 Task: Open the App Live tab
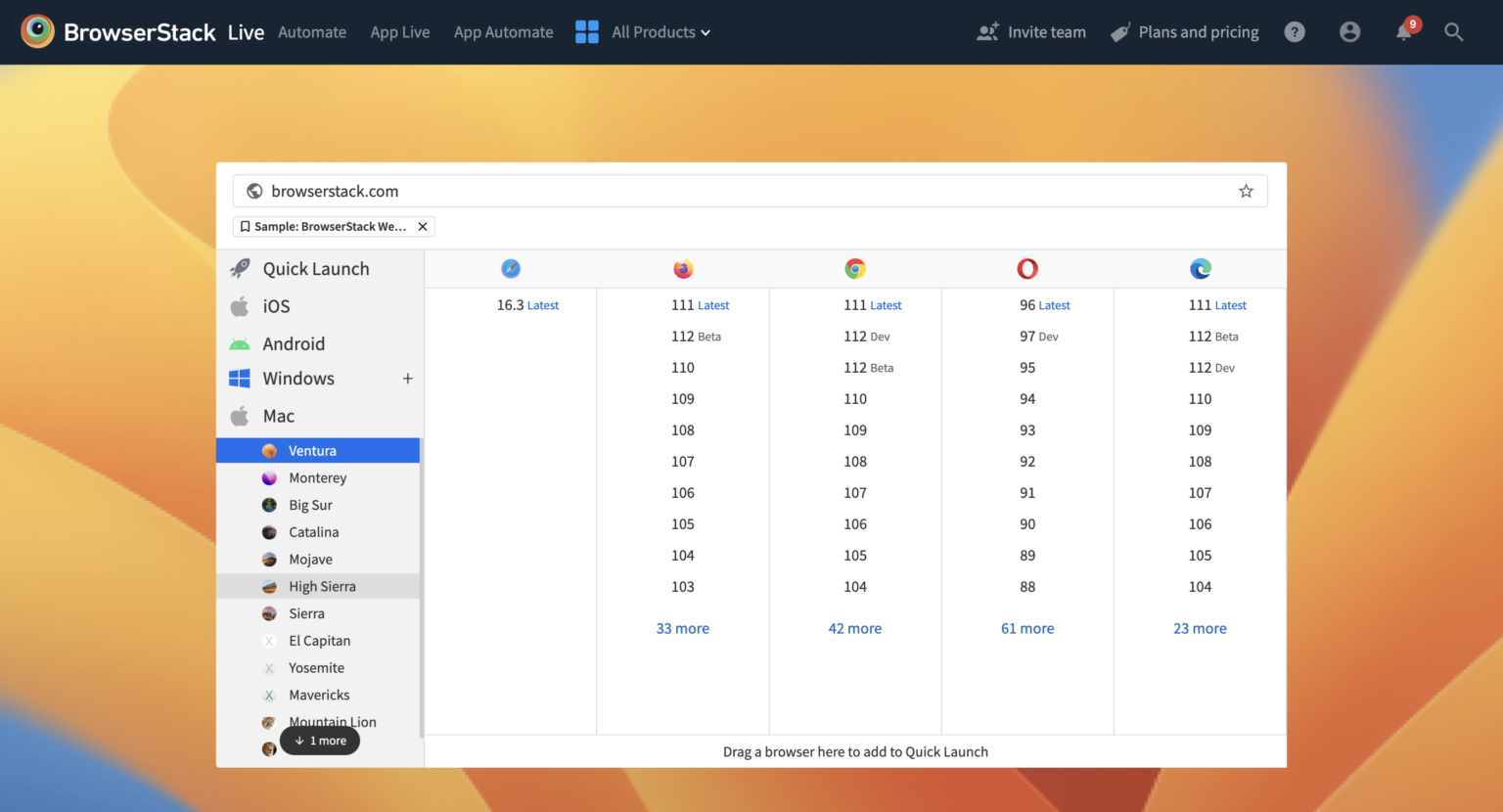400,32
